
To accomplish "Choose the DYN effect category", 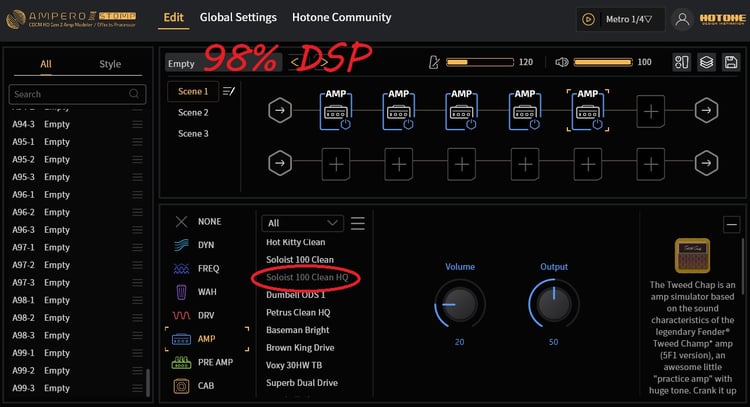I will [x=194, y=245].
